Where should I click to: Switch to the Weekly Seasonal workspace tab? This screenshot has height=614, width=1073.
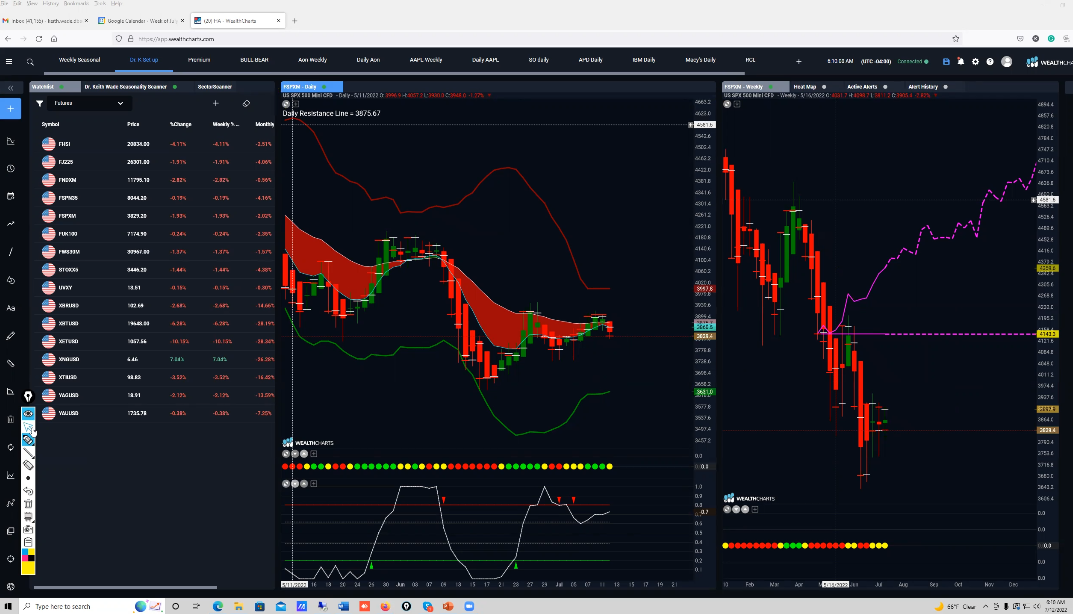pos(79,60)
